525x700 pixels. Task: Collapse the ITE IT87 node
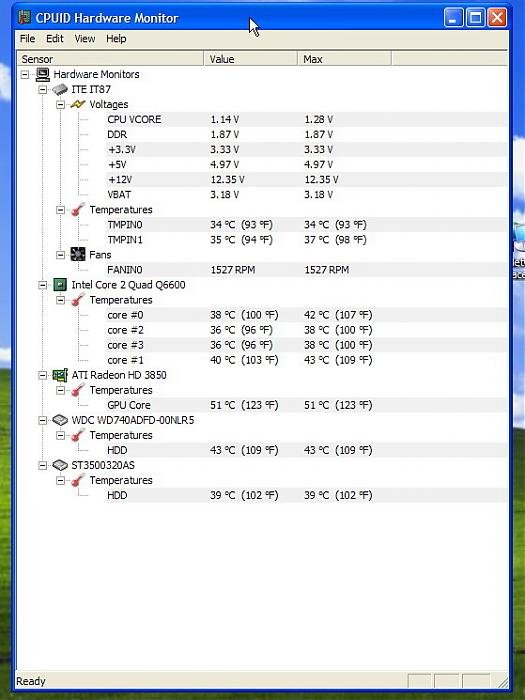point(43,90)
